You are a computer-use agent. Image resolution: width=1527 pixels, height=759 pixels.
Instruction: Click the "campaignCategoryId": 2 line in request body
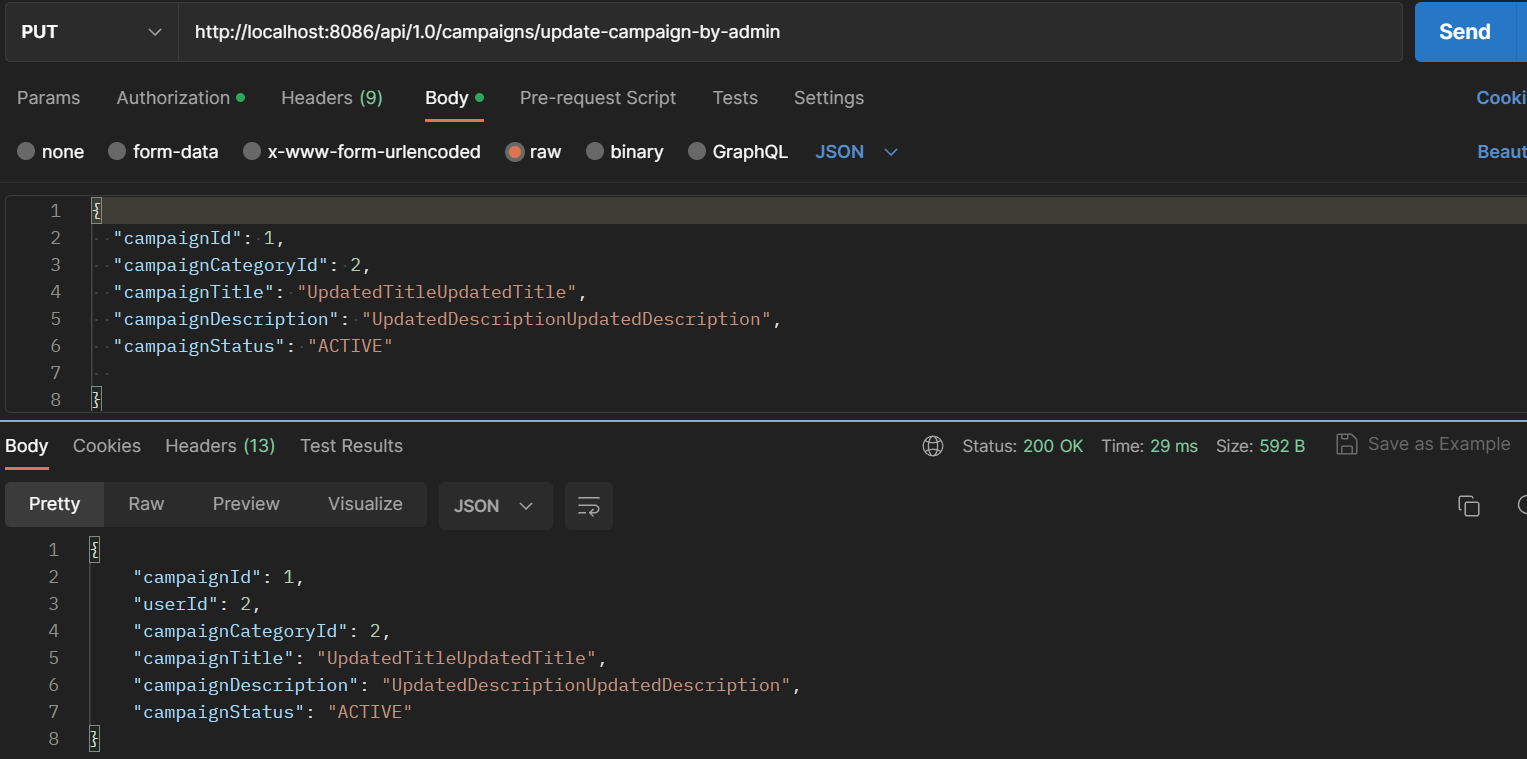click(x=242, y=265)
